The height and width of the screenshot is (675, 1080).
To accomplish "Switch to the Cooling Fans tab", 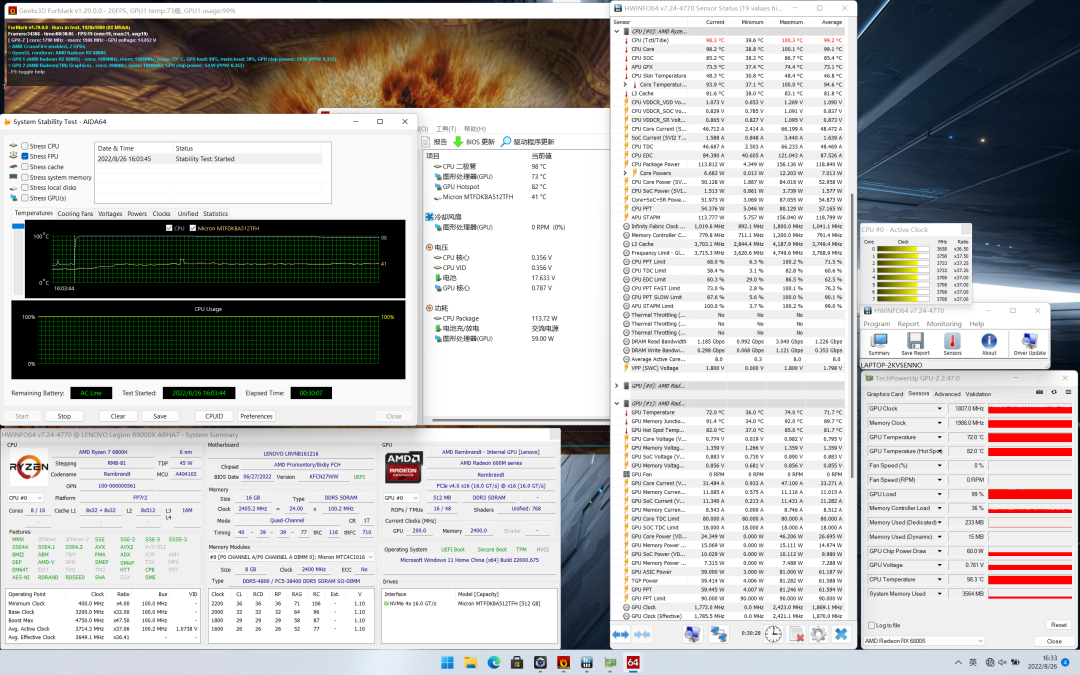I will pos(75,213).
